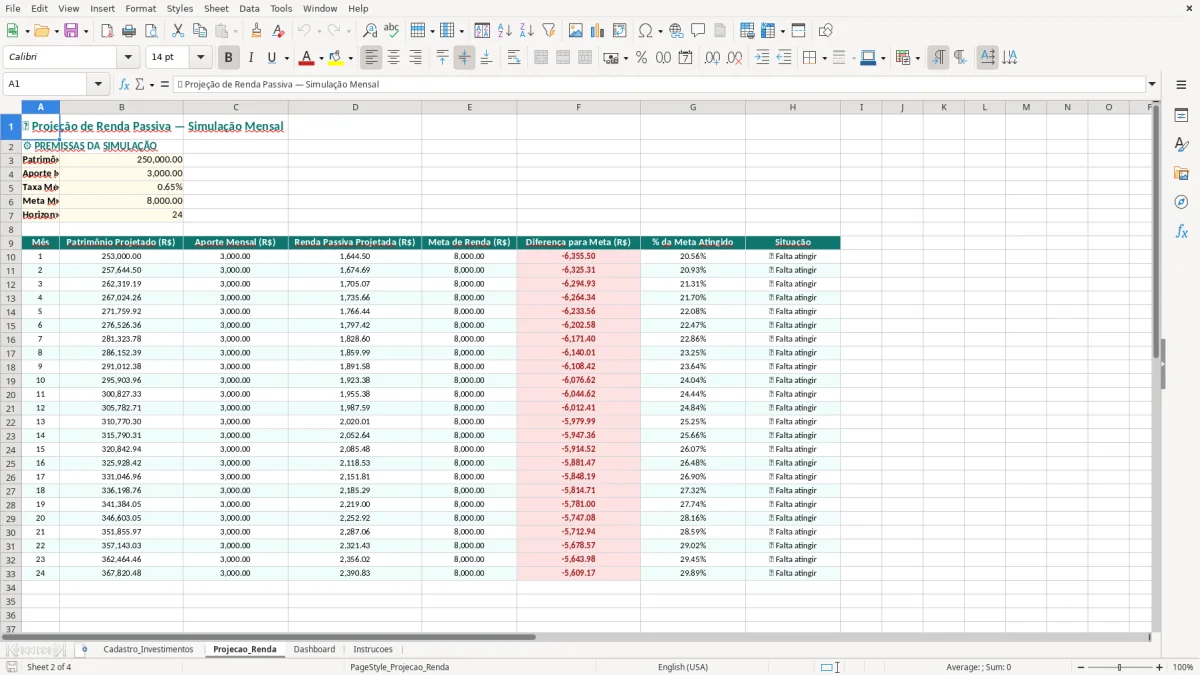Open the font name Calibri dropdown
The image size is (1200, 675).
128,58
